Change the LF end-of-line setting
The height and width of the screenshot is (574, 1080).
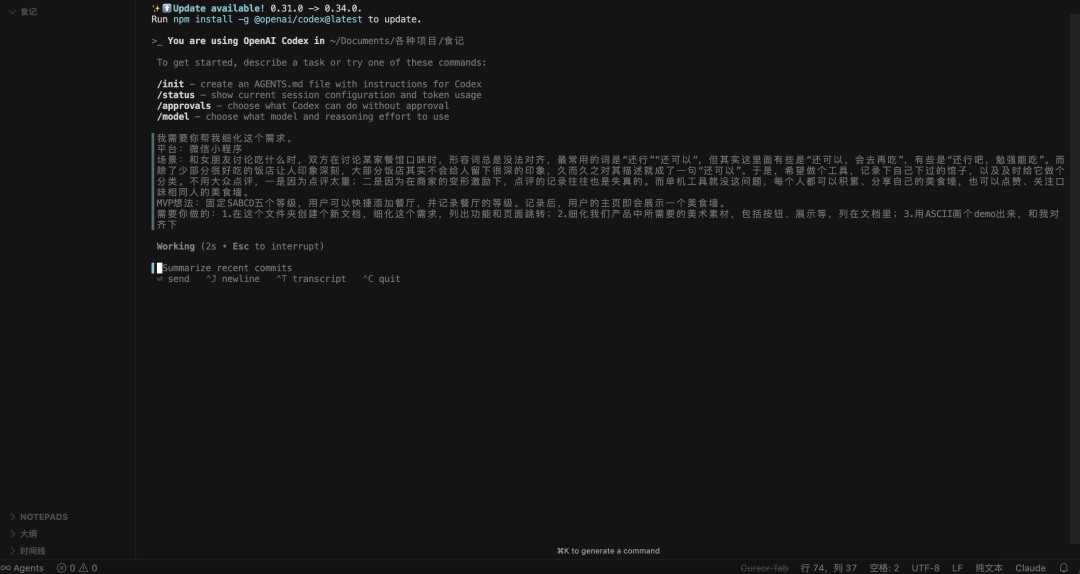coord(957,568)
